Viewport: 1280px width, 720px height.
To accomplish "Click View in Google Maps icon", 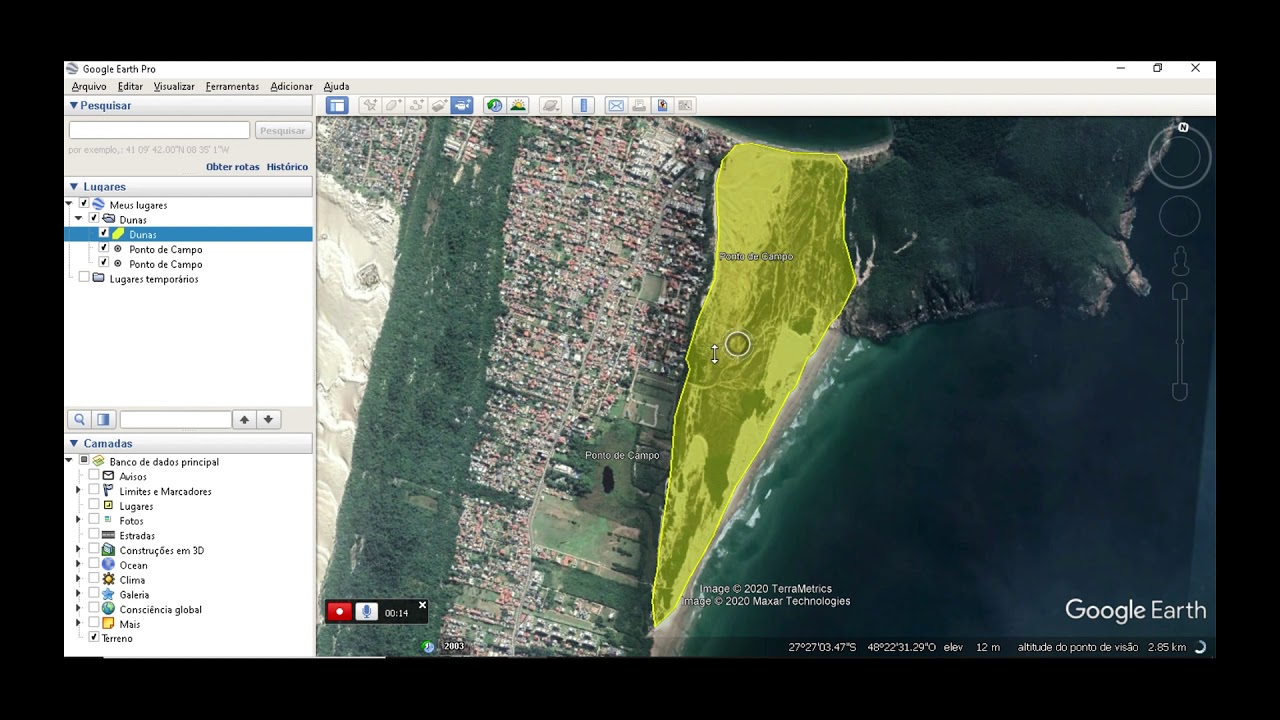I will [x=685, y=105].
